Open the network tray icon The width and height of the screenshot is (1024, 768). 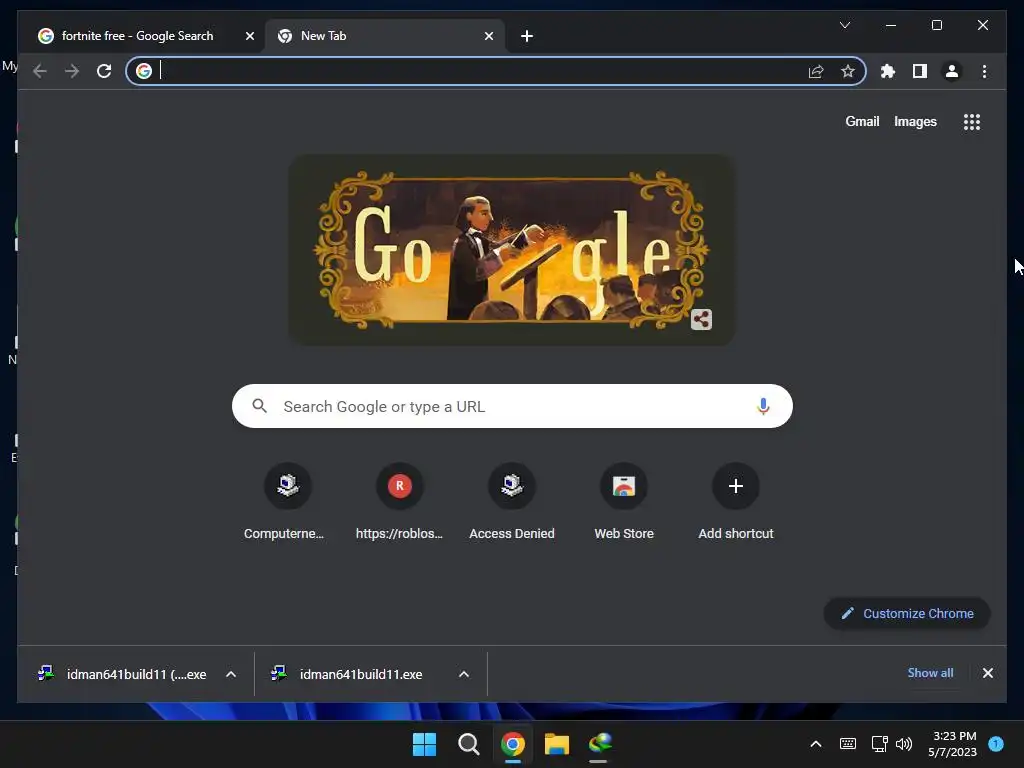(x=879, y=744)
